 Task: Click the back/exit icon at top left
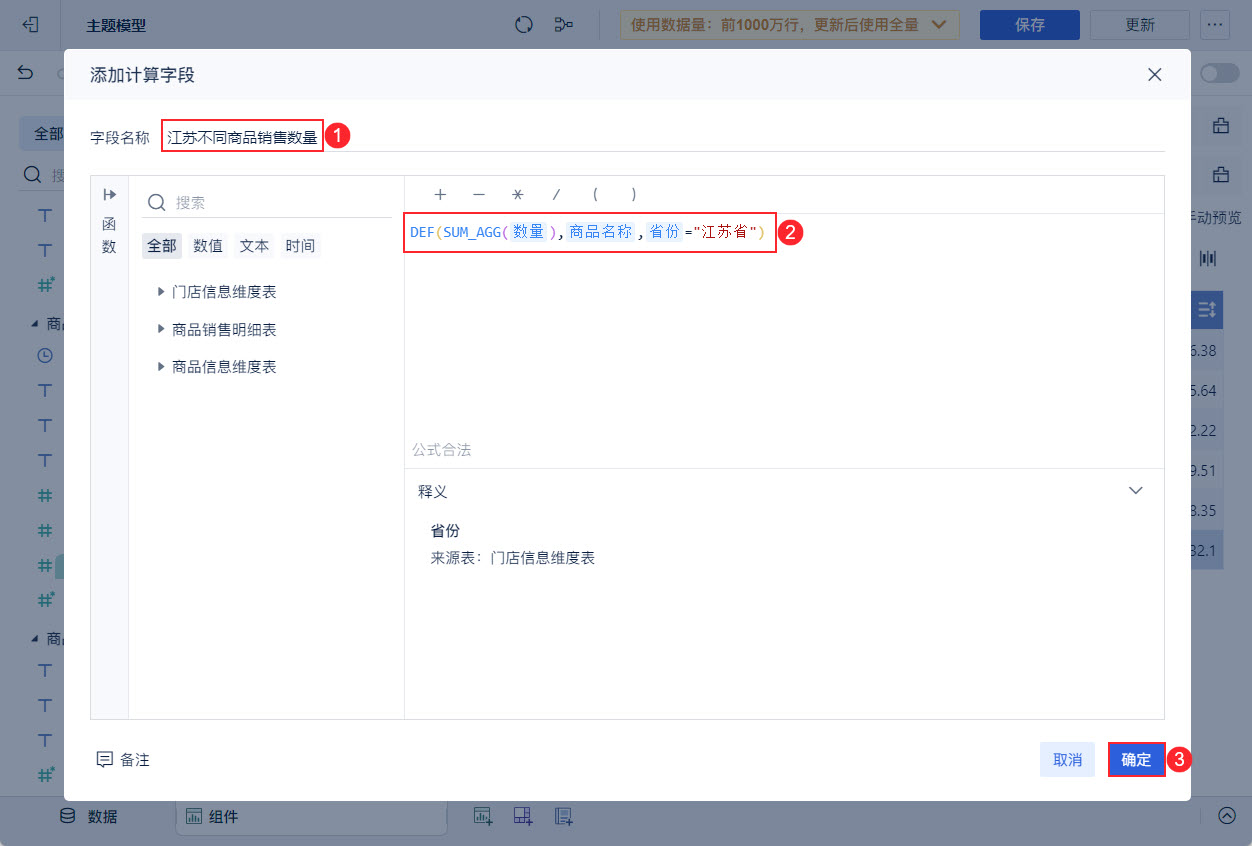30,25
